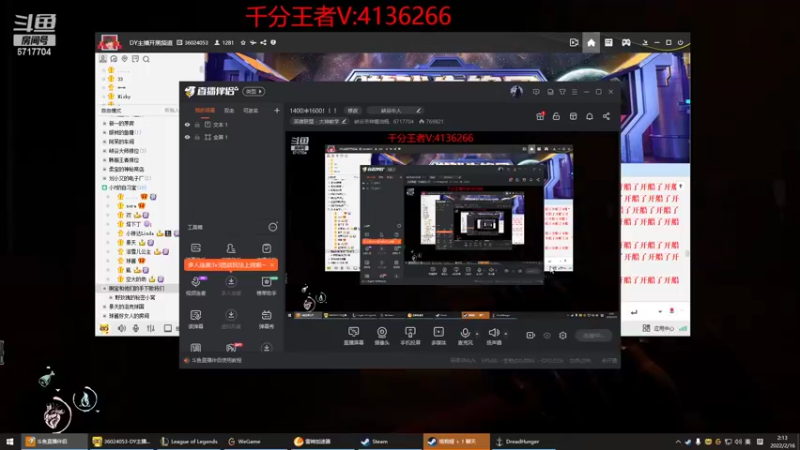Open the more options circle in the 工具箱 header

(x=273, y=227)
